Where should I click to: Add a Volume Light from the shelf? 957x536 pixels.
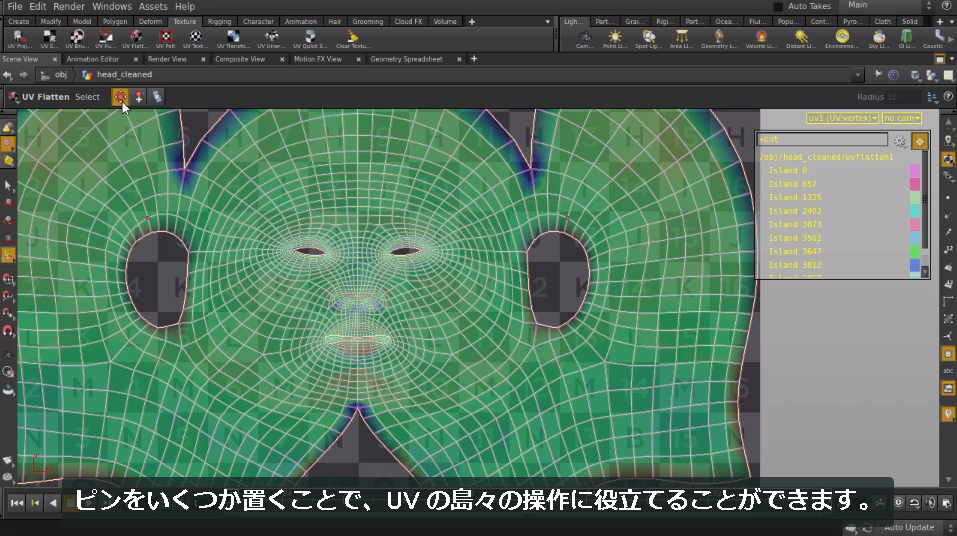coord(761,39)
